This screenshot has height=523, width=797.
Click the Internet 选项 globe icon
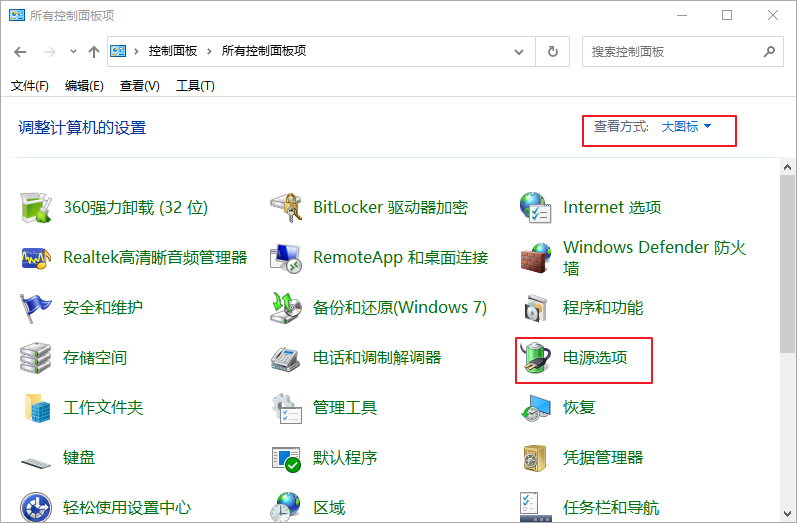[536, 208]
